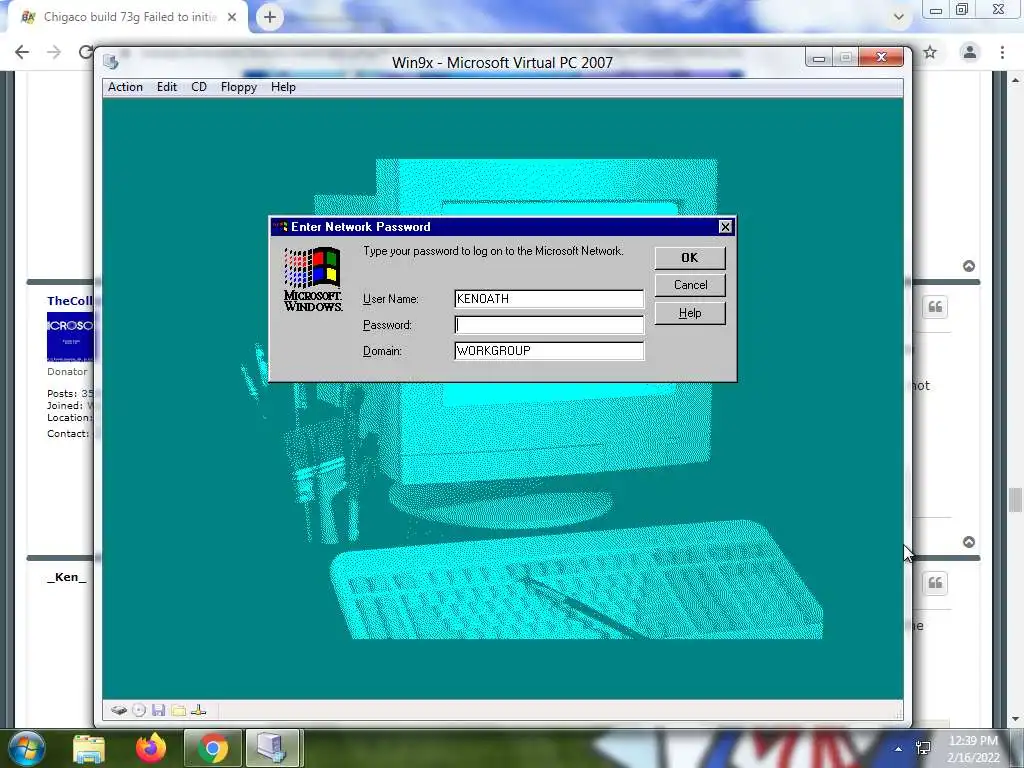Open the TheColl username profile link
Viewport: 1024px width, 768px height.
70,301
